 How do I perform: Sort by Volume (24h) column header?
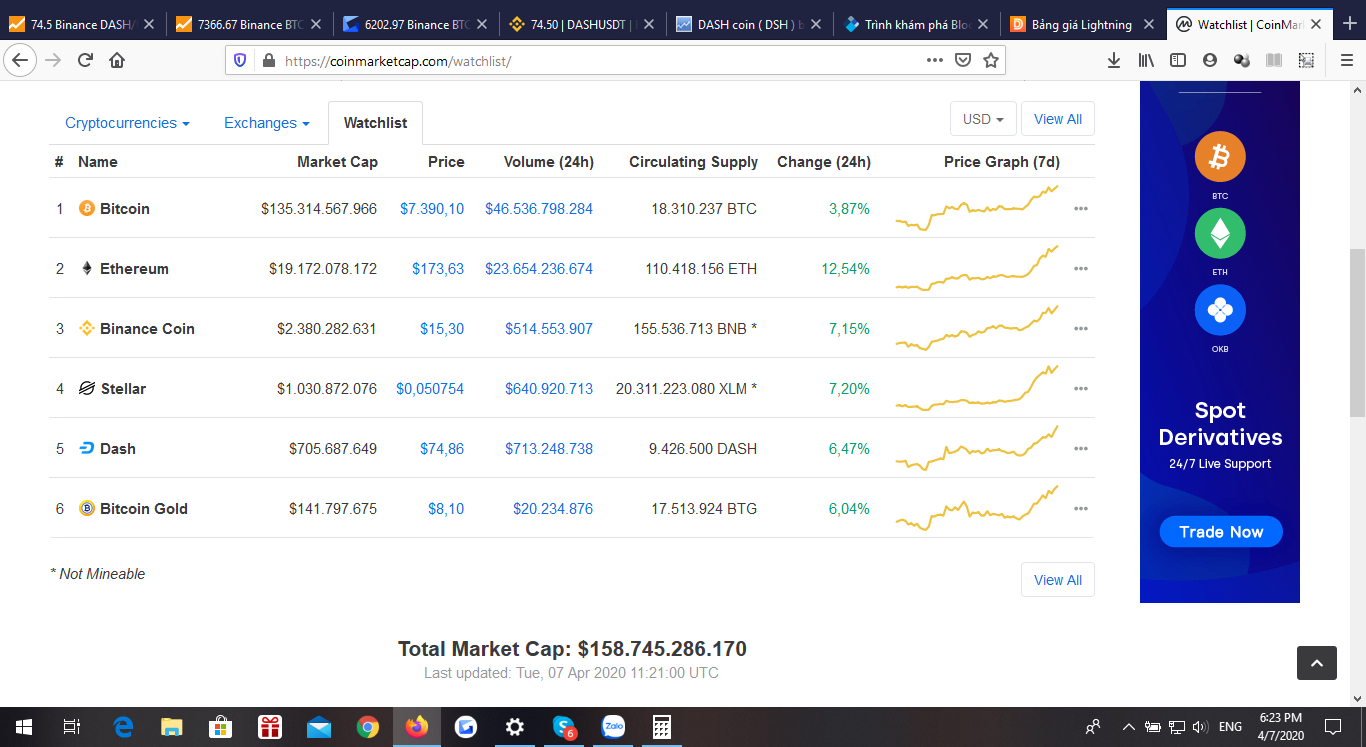[549, 162]
